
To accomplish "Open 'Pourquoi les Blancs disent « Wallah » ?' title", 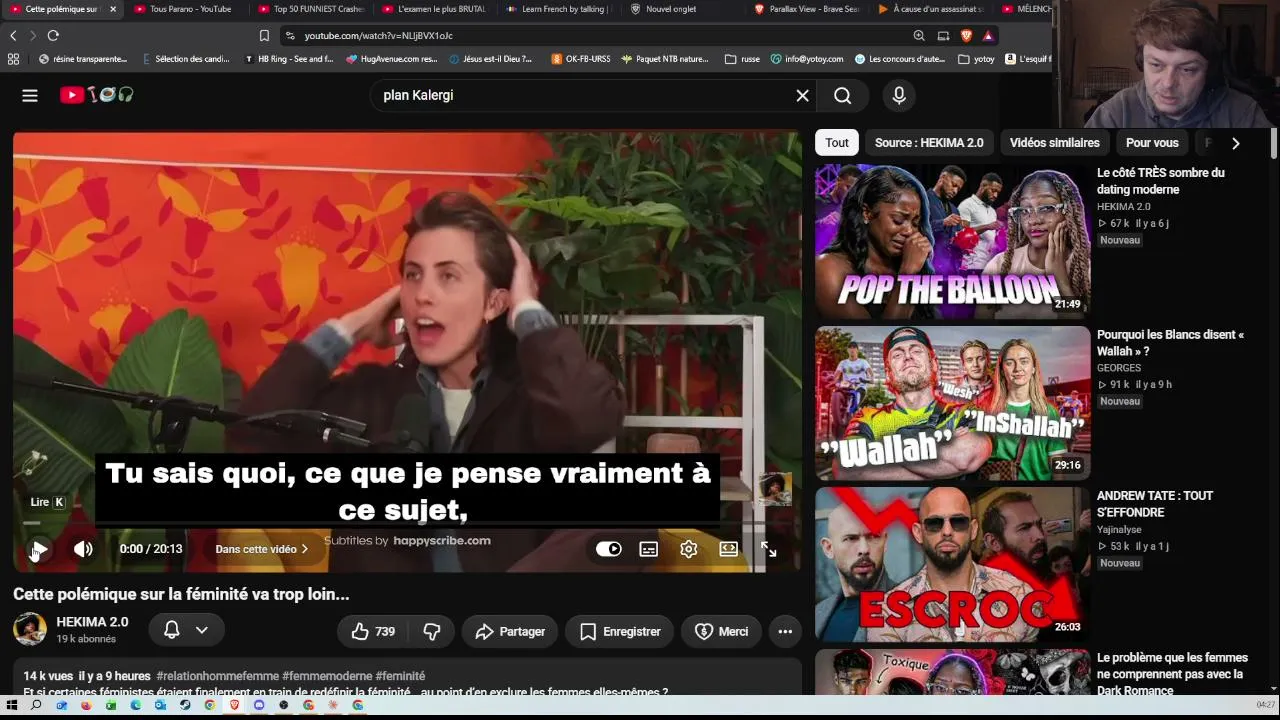I will coord(1170,343).
